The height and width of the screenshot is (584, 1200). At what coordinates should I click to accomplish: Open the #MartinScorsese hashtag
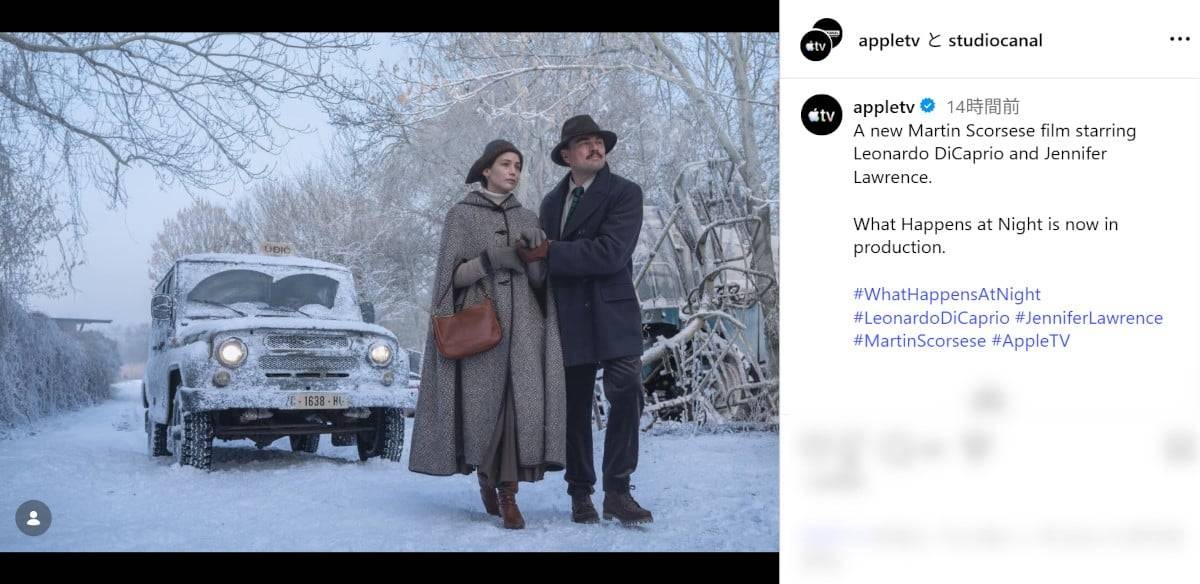coord(919,341)
